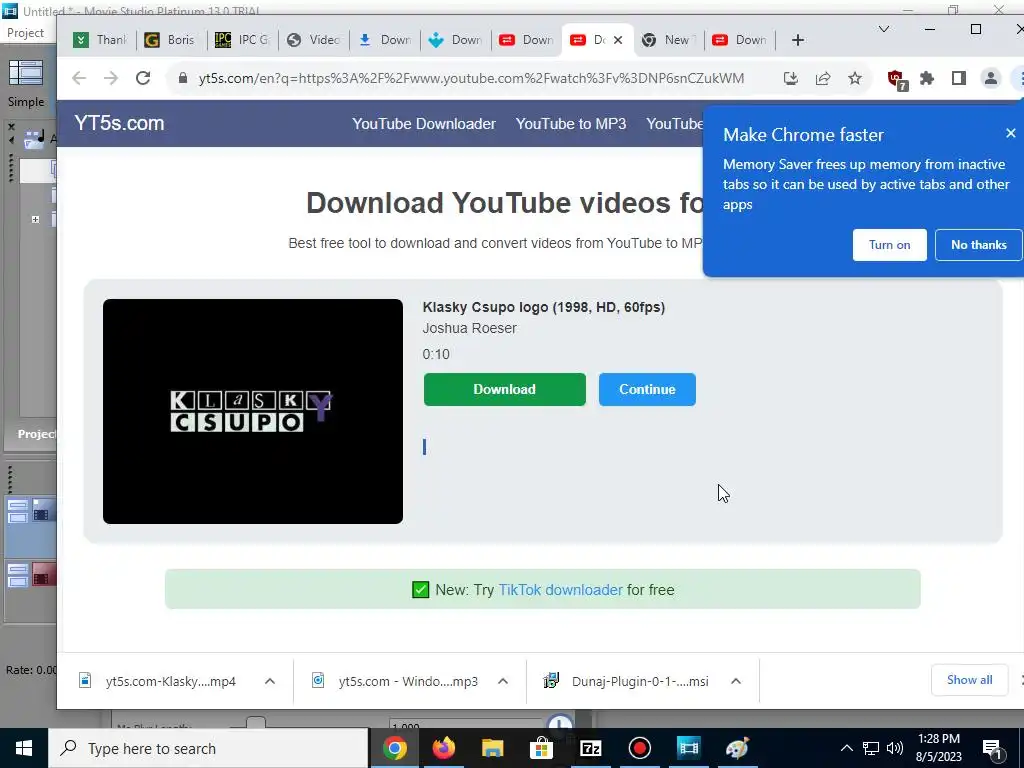This screenshot has width=1024, height=768.
Task: Open File Explorer from the taskbar
Action: [492, 748]
